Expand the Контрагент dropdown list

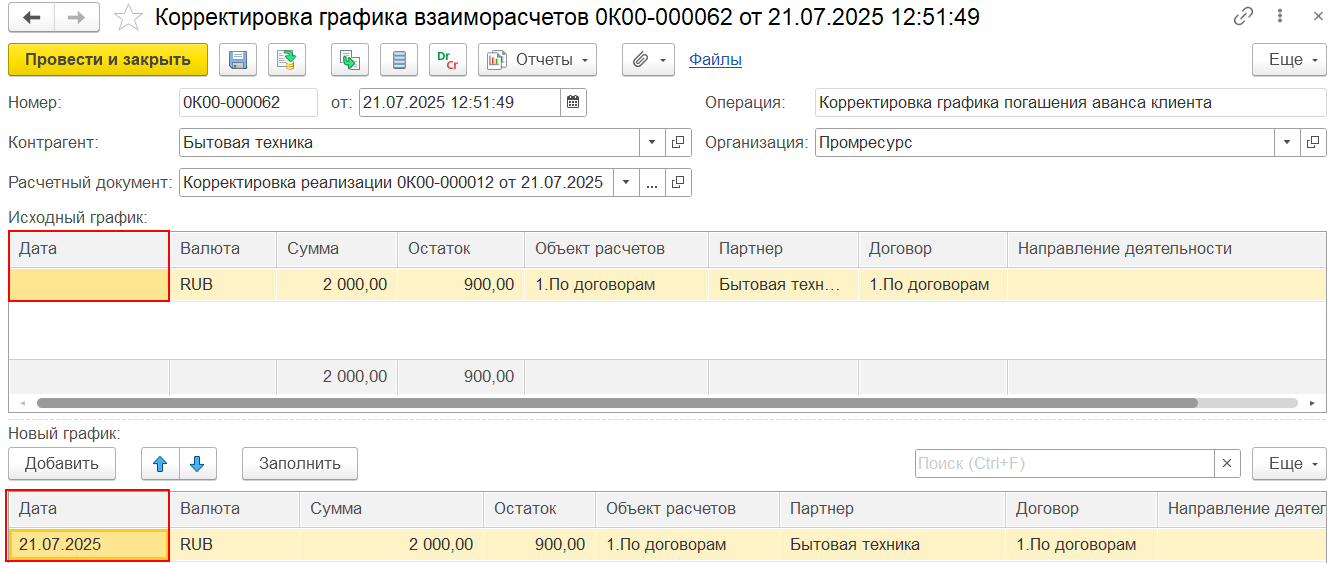coord(652,142)
